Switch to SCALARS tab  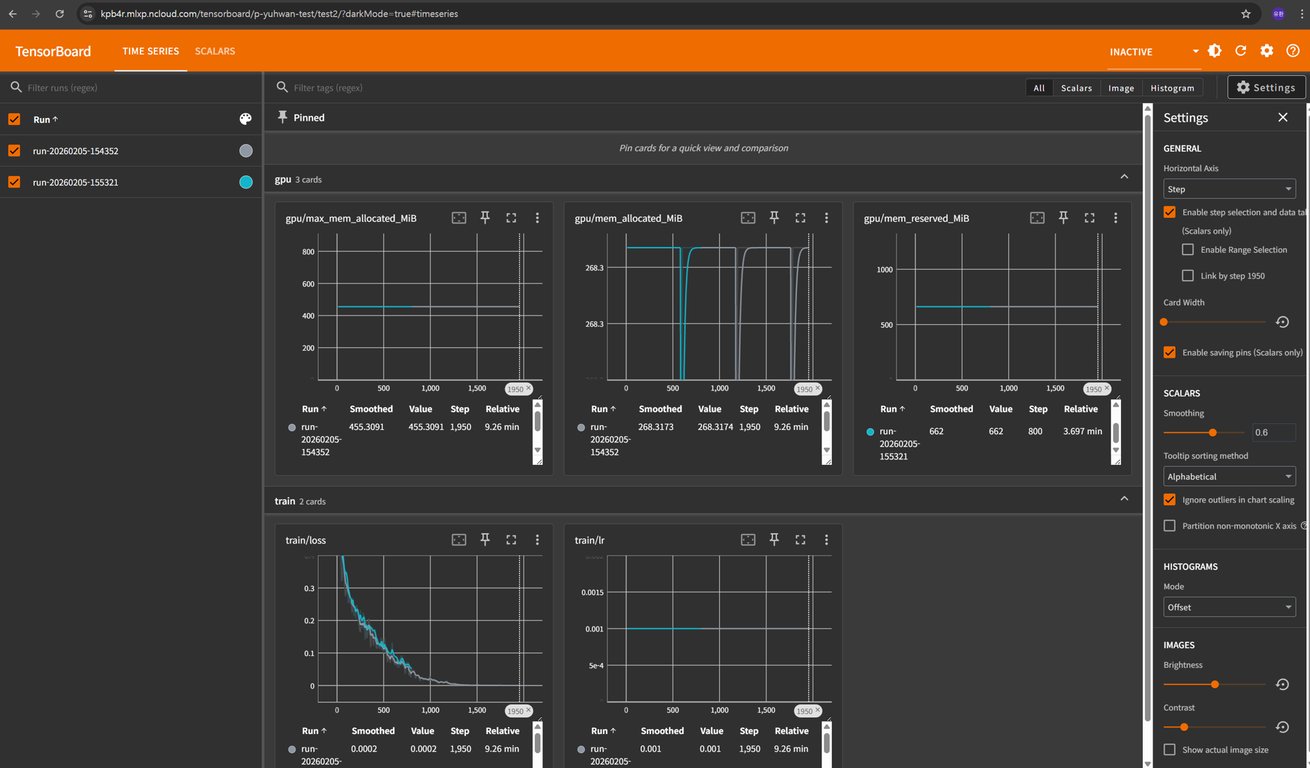click(x=215, y=51)
